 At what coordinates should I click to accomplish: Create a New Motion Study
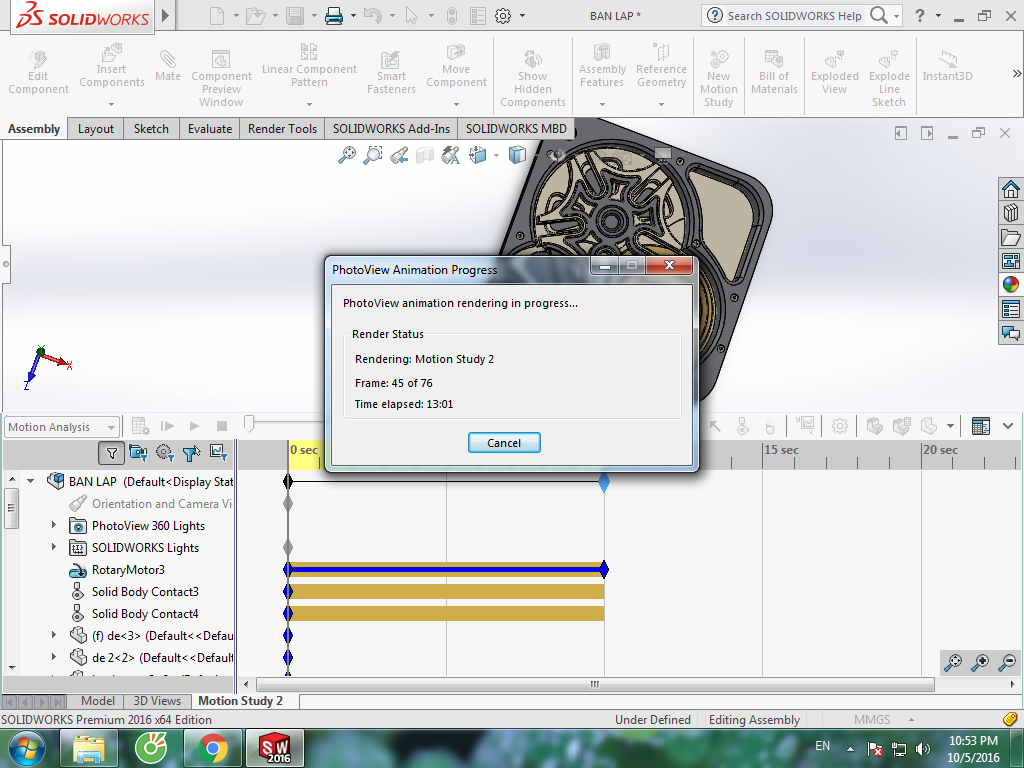[718, 78]
